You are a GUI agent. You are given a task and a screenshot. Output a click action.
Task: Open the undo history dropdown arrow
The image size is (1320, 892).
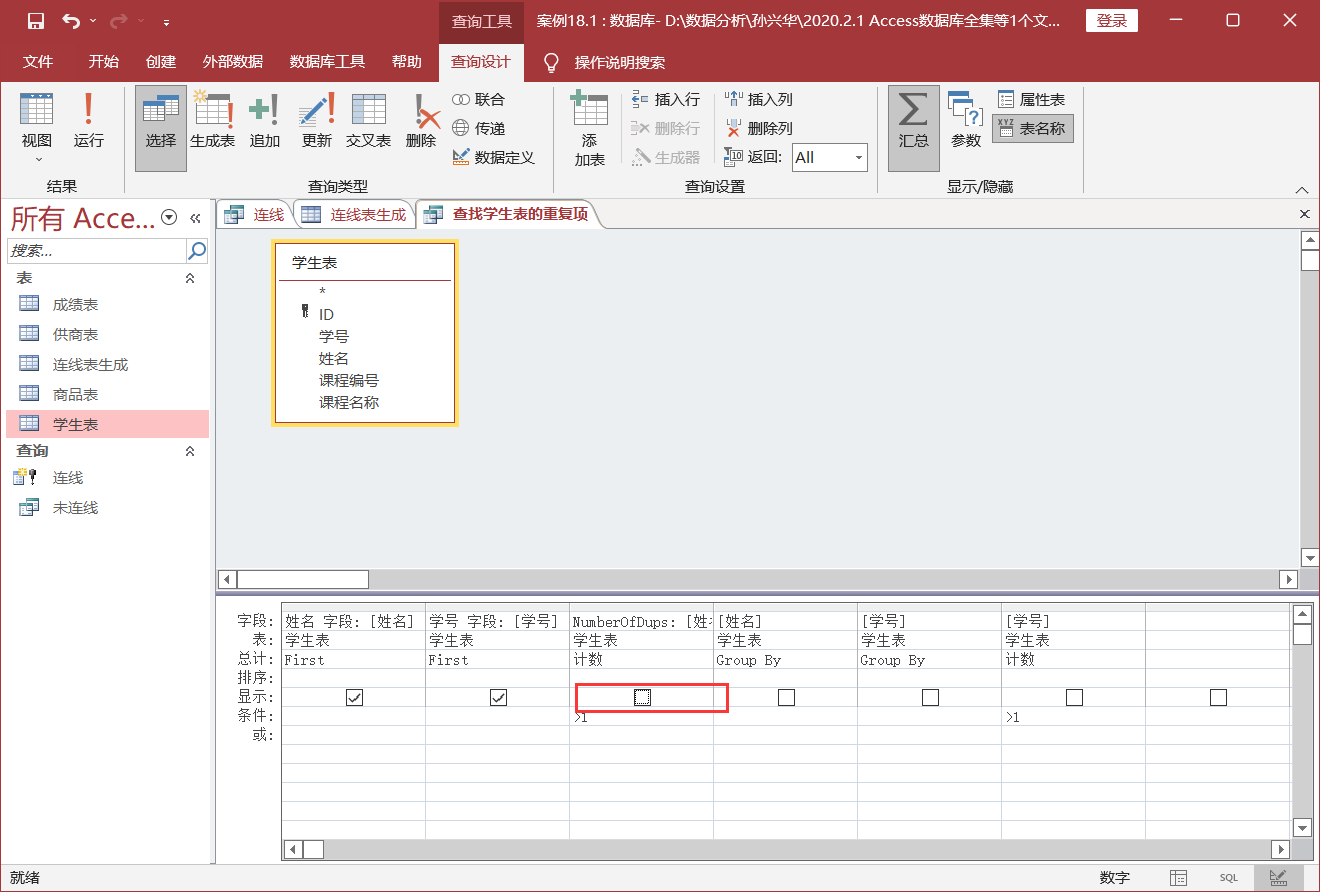[94, 21]
